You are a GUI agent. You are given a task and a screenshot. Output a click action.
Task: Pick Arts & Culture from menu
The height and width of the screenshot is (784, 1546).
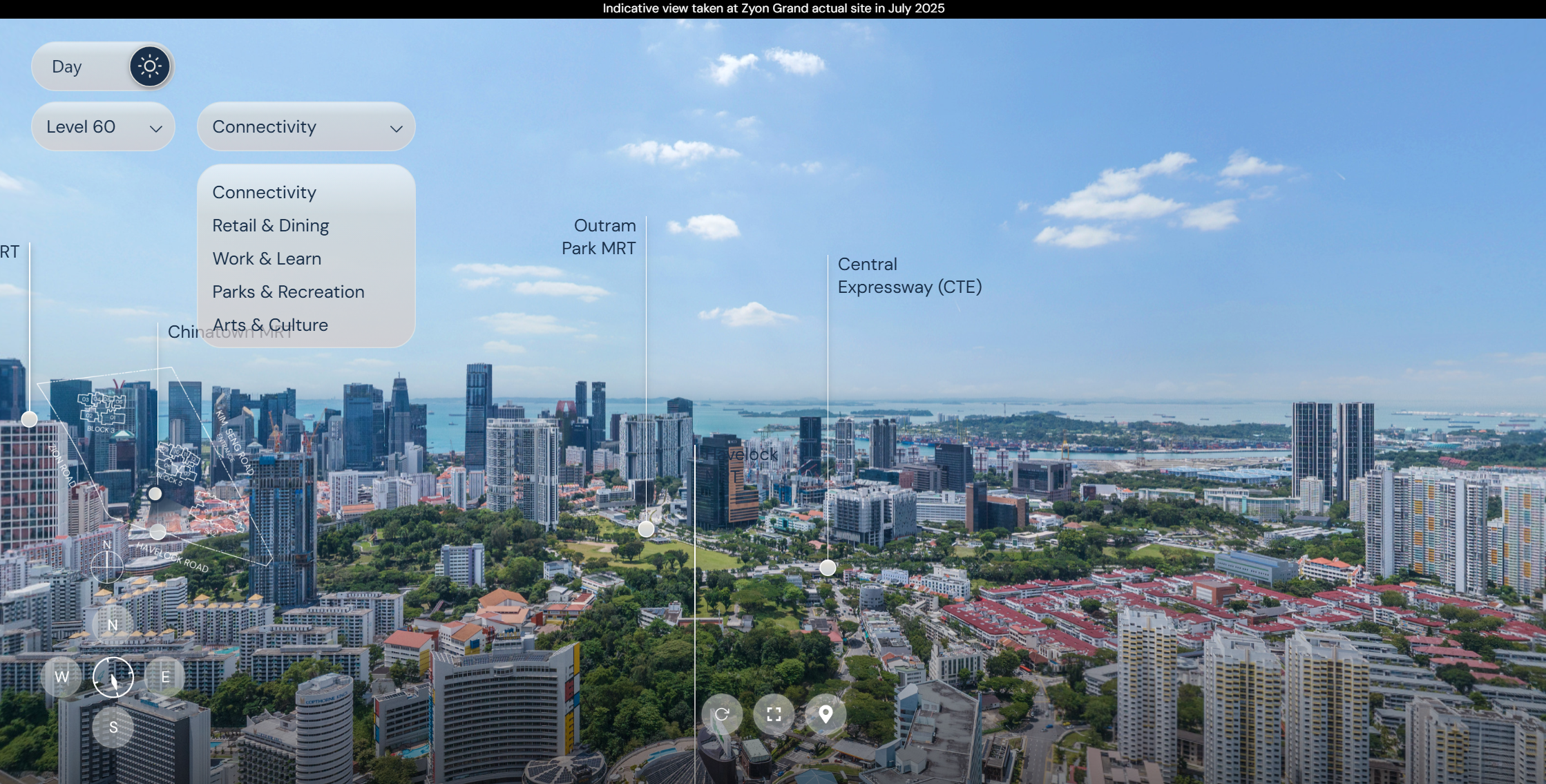click(x=270, y=325)
